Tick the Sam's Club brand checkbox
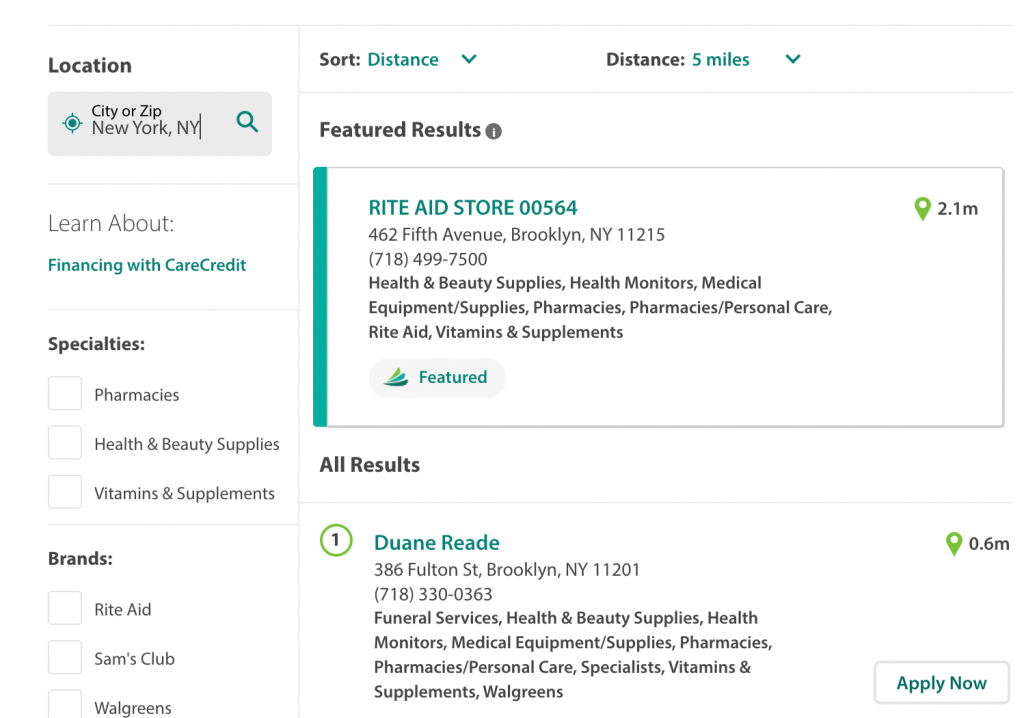 pos(65,657)
